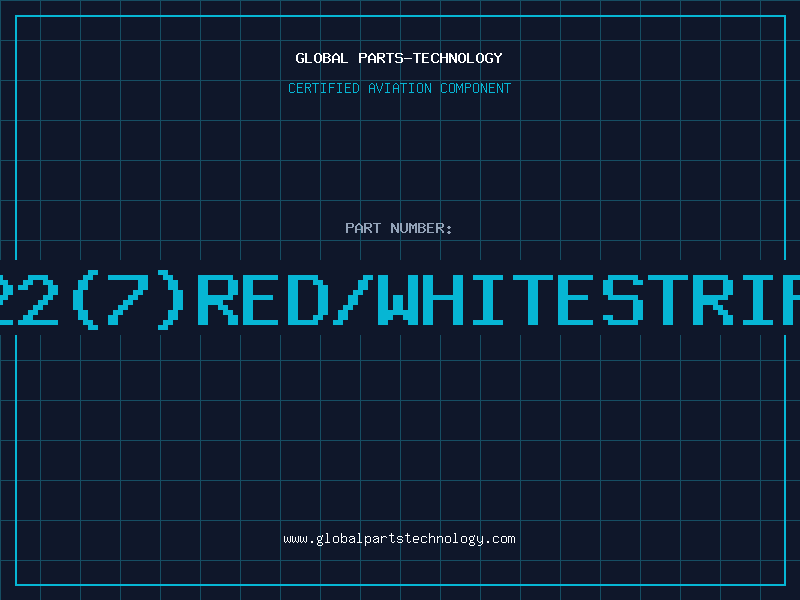Click the CERTIFIED AVIATION COMPONENT subtitle

coord(399,88)
